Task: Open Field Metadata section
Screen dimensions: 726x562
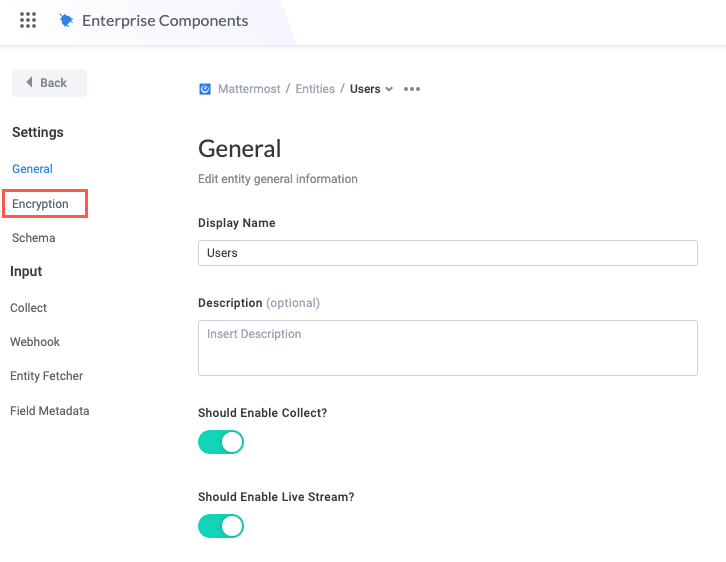Action: click(x=50, y=411)
